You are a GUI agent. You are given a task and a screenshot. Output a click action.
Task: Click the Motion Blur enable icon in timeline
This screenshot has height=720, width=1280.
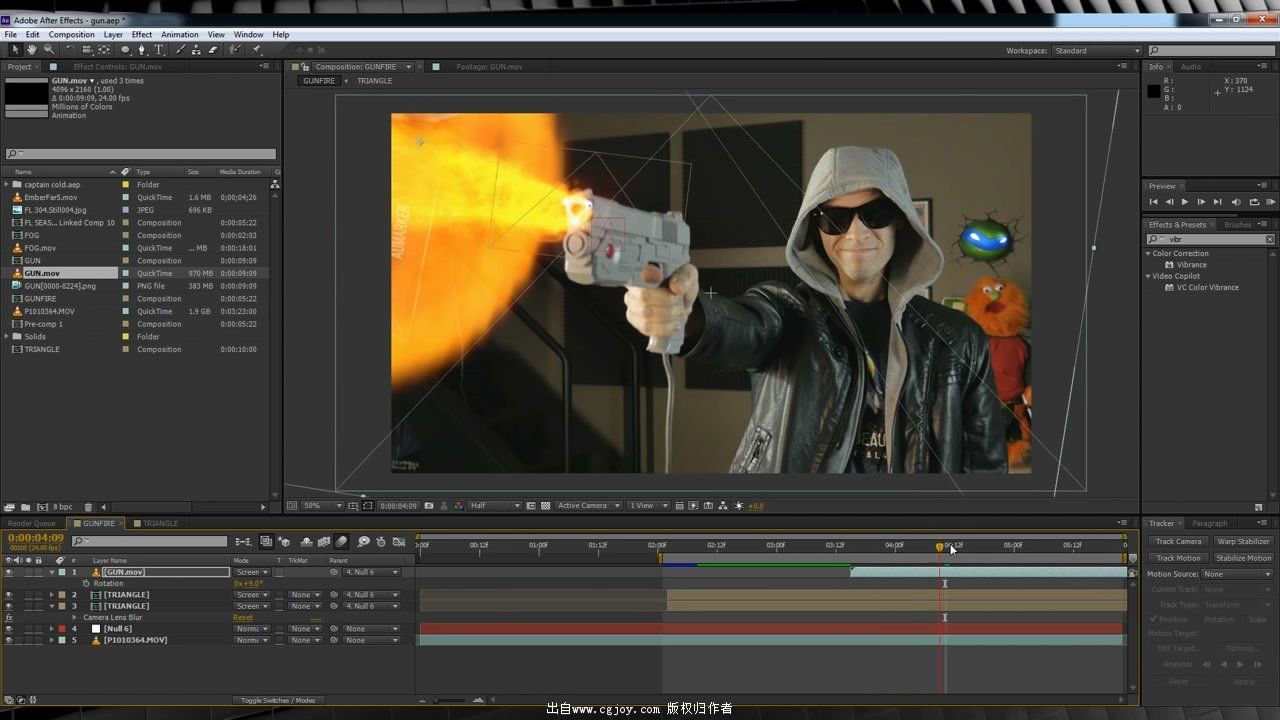[341, 542]
